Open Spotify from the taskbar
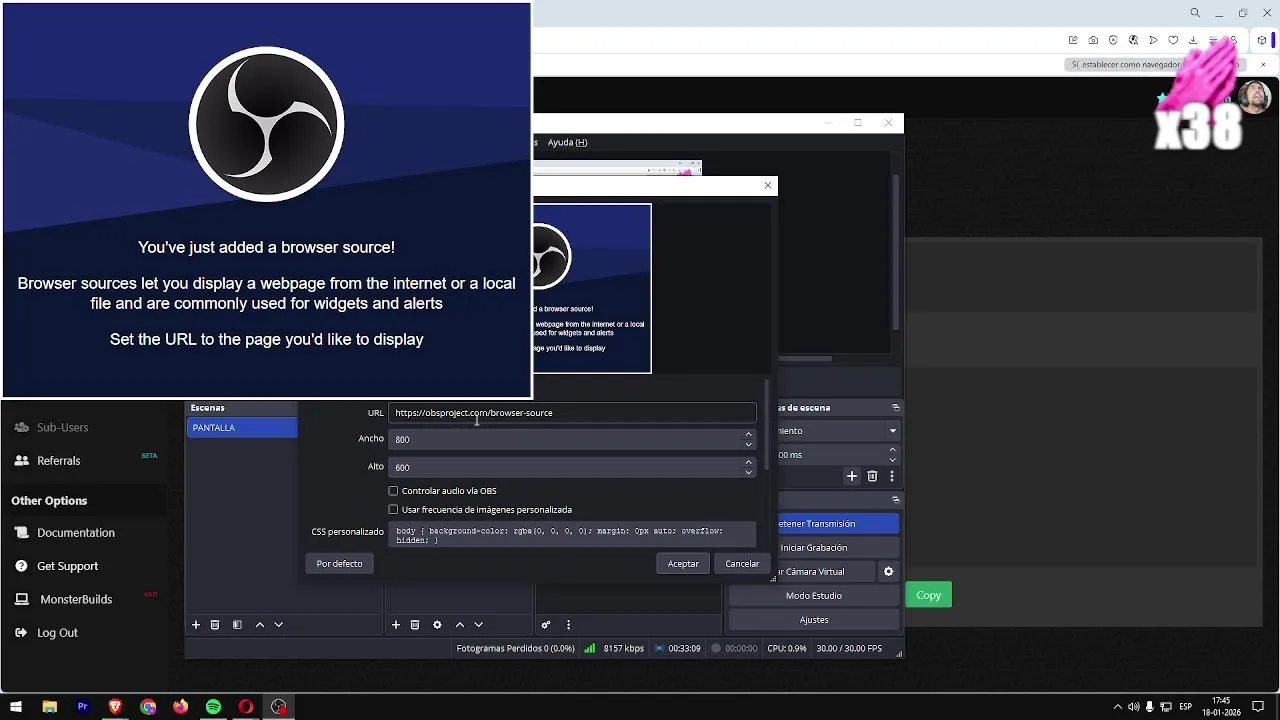Screen dimensions: 1280x720 (x=213, y=707)
